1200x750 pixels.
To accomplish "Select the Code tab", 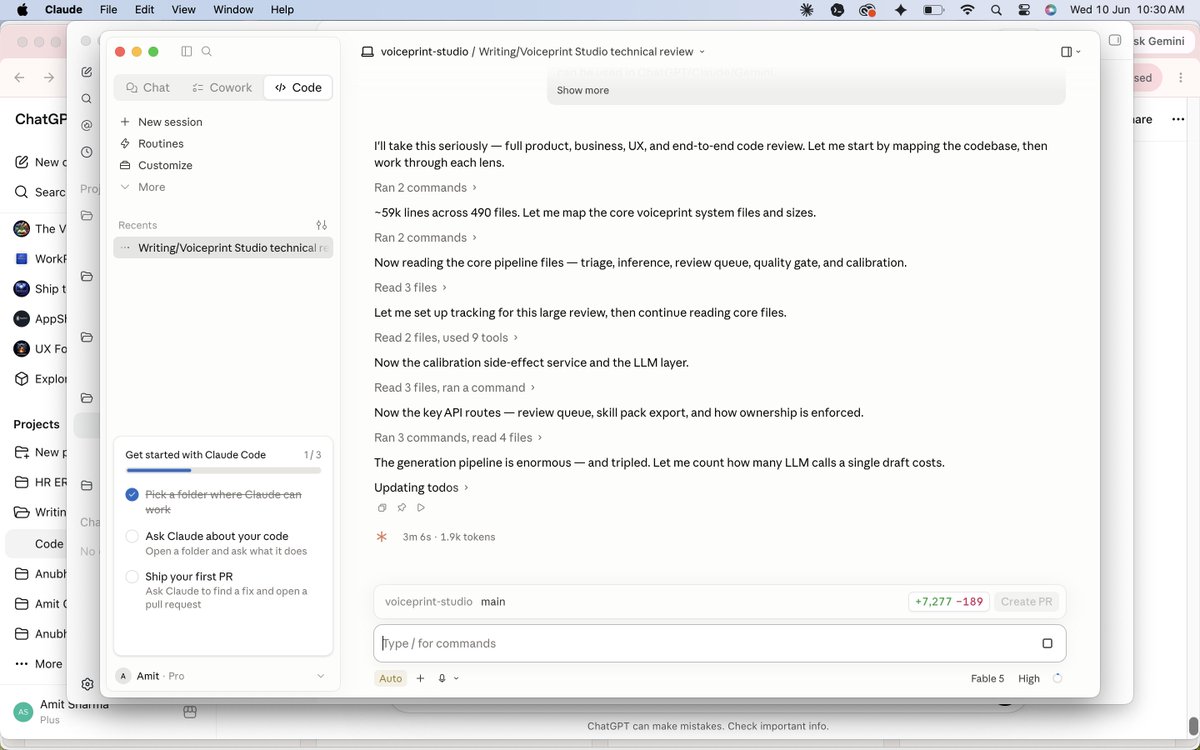I will point(298,88).
